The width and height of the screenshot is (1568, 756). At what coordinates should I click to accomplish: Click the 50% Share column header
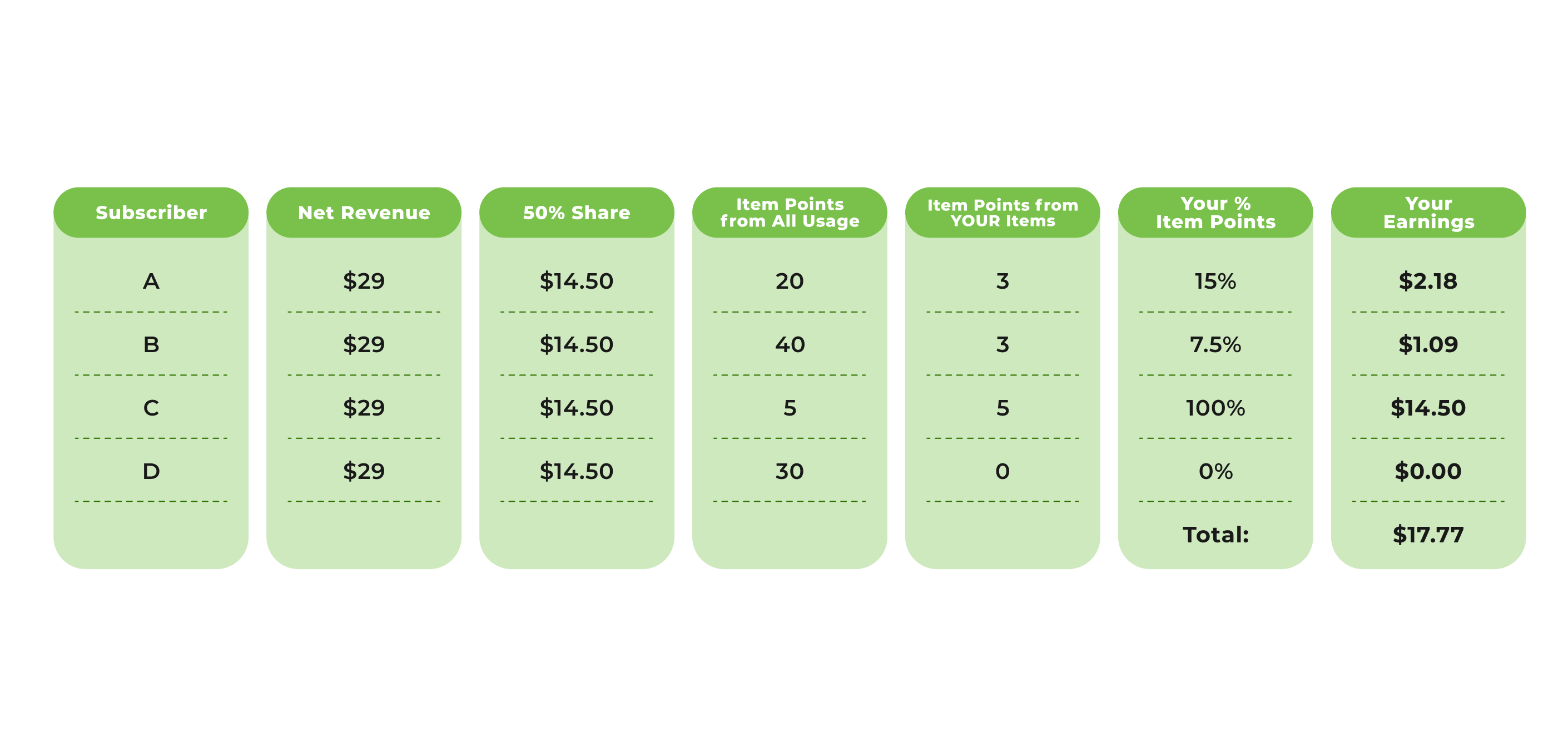pos(577,213)
